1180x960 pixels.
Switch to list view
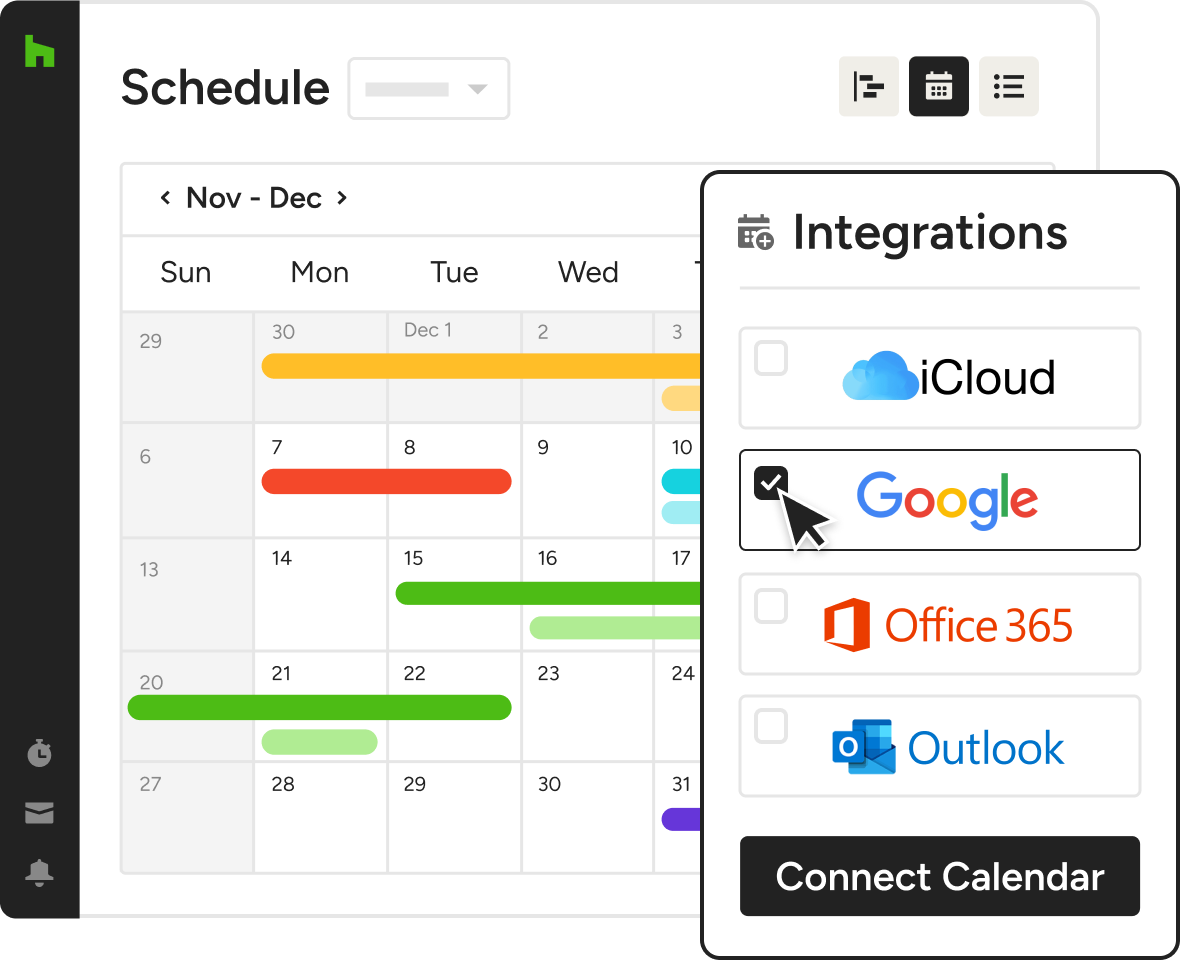pos(1008,87)
